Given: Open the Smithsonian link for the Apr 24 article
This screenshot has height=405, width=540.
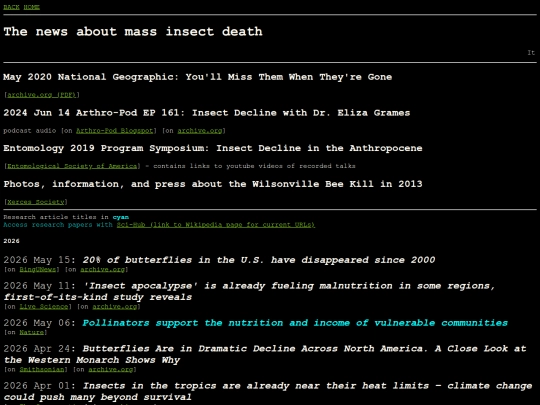Looking at the screenshot, I should (x=42, y=370).
